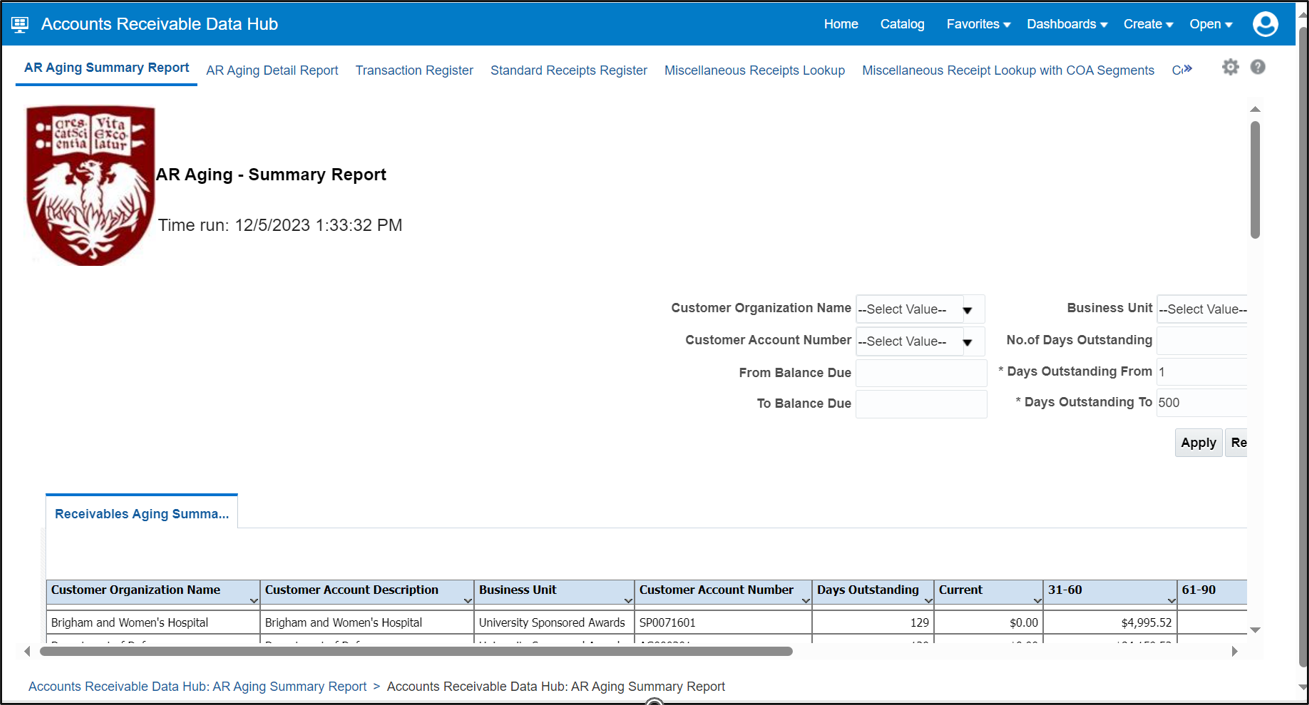Click Accounts Receivable Data Hub title
Image resolution: width=1309 pixels, height=705 pixels.
pos(160,24)
